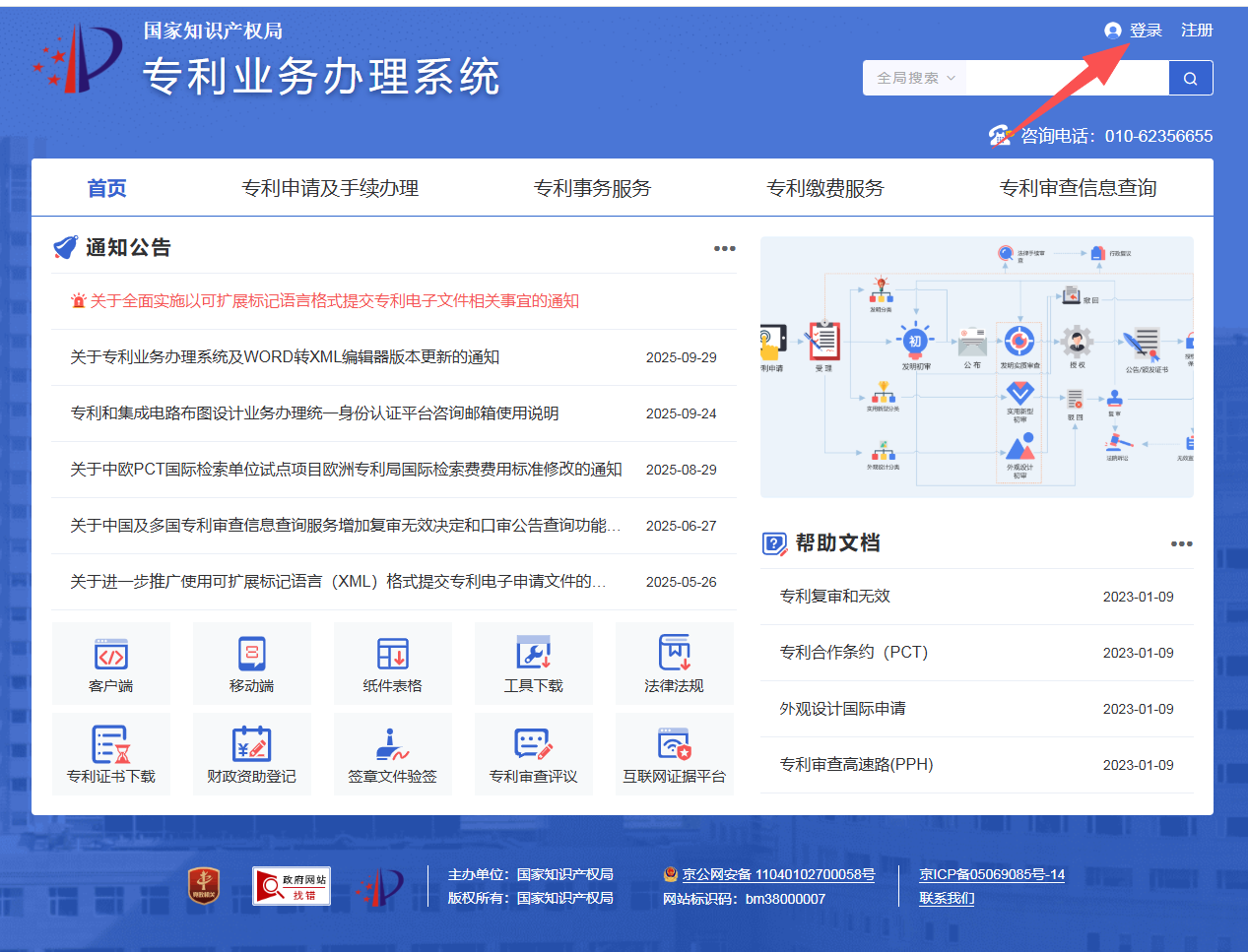Open 纸件表格 paper forms icon
The width and height of the screenshot is (1248, 952).
[x=393, y=662]
